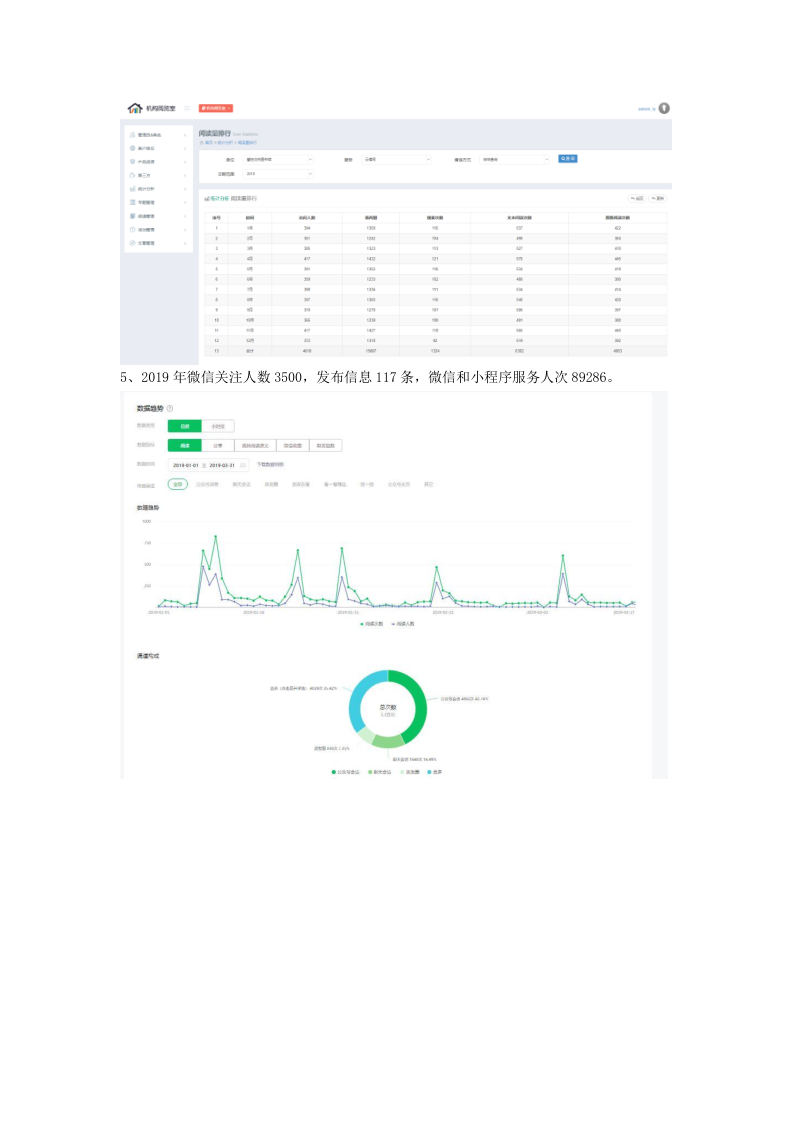Click the 统计分析 breadcrumb link

[x=226, y=143]
